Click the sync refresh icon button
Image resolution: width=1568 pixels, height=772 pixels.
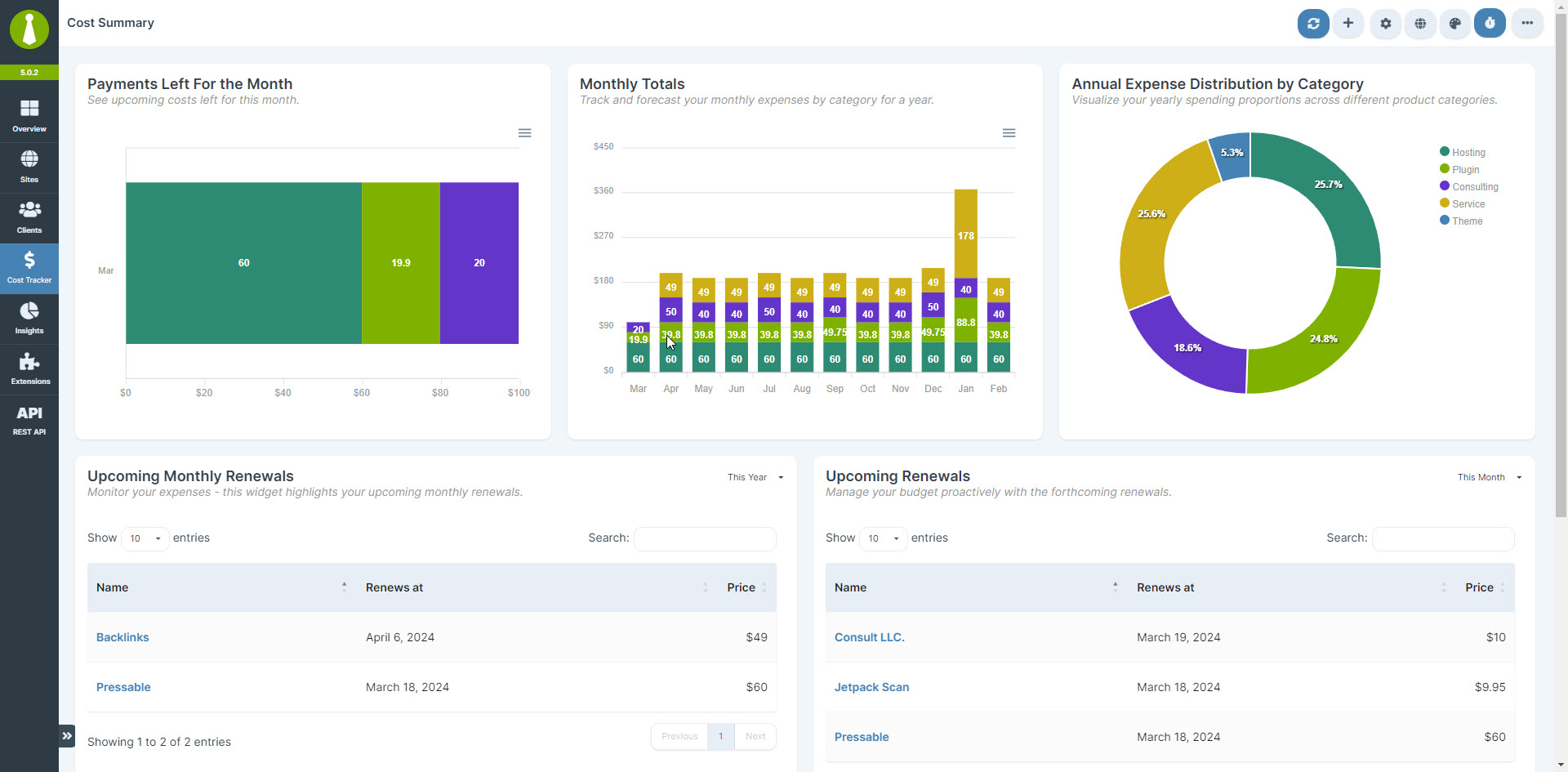coord(1313,24)
